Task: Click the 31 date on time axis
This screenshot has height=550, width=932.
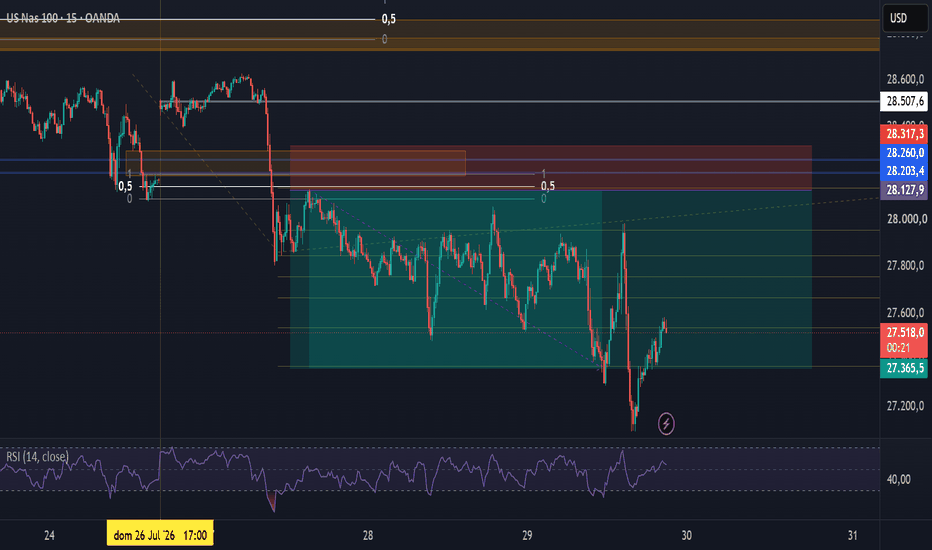Action: [x=852, y=535]
